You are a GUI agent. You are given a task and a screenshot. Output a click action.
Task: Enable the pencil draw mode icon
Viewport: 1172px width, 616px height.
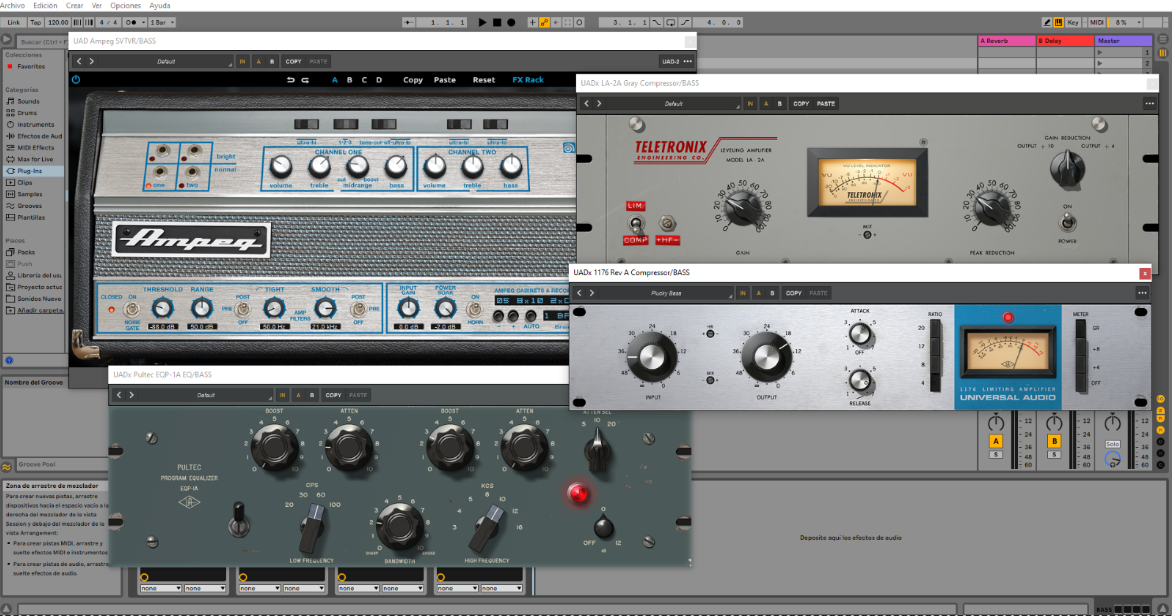point(1048,21)
